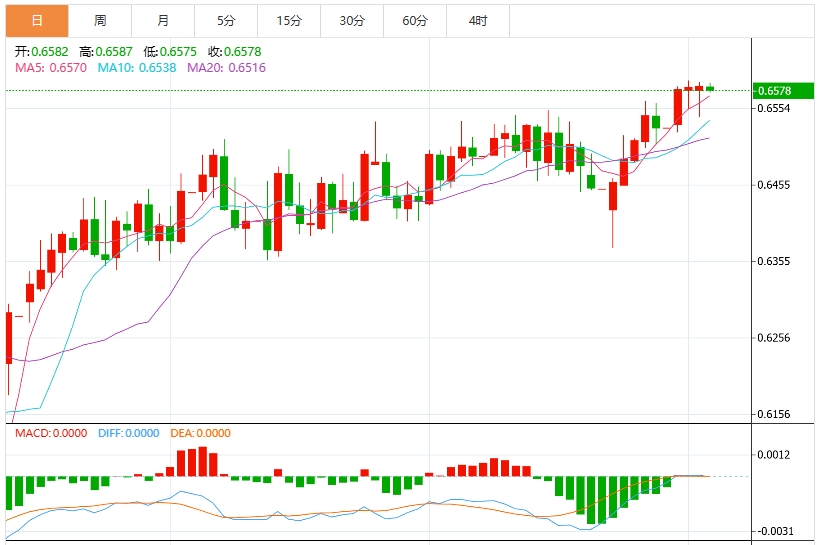Open the 15分 timeframe tab
This screenshot has width=823, height=545.
[x=289, y=21]
